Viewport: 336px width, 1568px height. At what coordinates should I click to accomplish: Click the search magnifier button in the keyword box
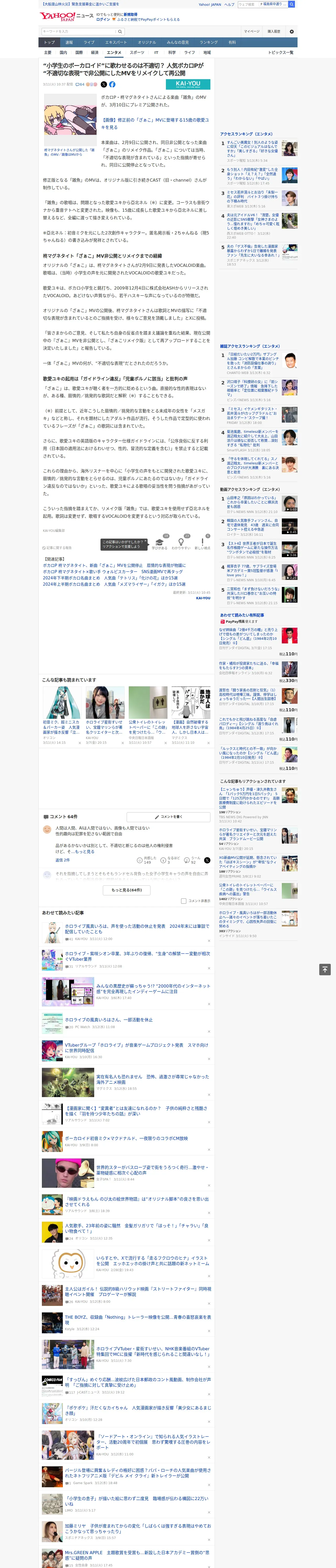click(x=120, y=32)
